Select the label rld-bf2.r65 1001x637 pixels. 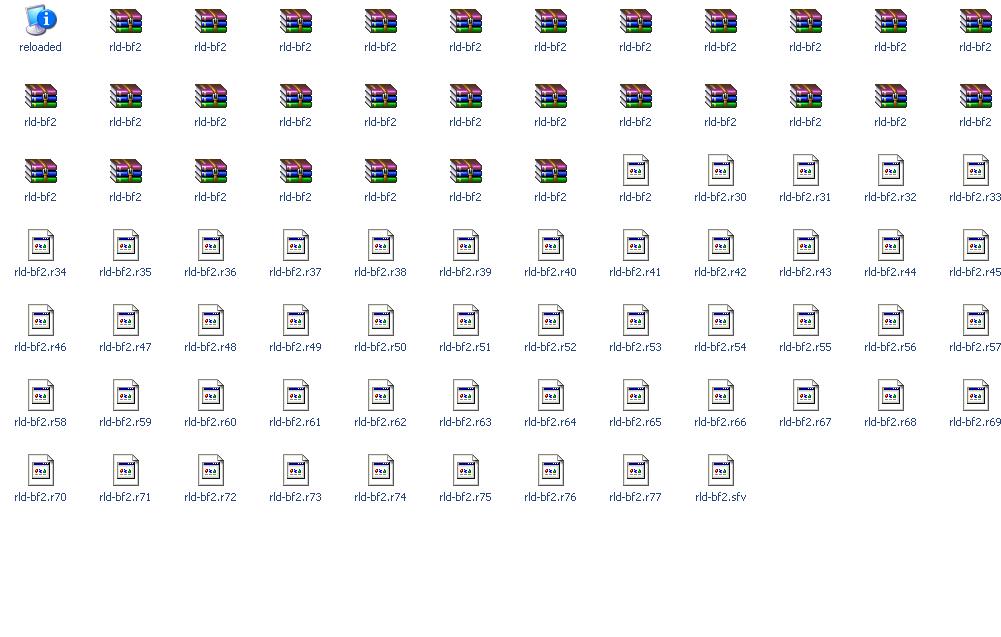pos(635,422)
